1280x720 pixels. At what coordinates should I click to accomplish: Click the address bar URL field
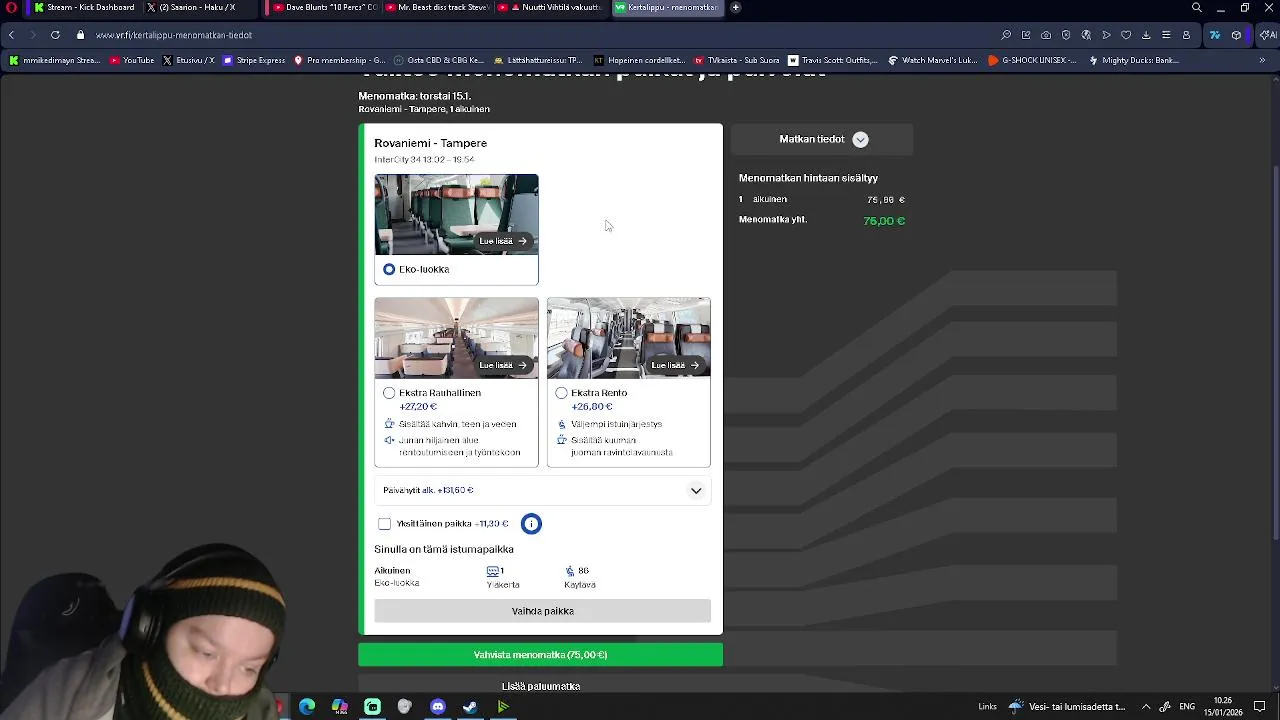point(540,35)
